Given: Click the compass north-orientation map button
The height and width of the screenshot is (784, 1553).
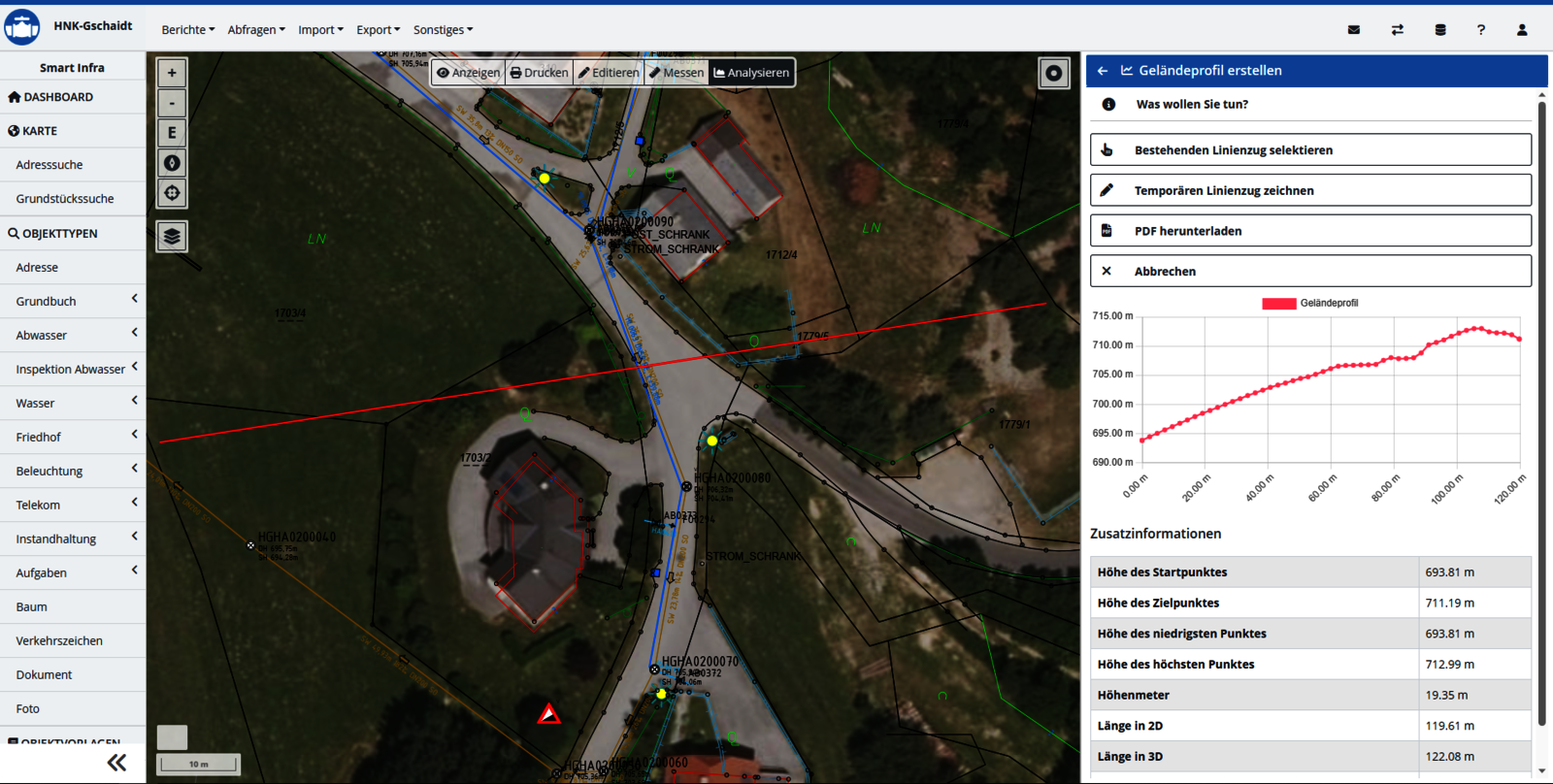Looking at the screenshot, I should (x=172, y=163).
